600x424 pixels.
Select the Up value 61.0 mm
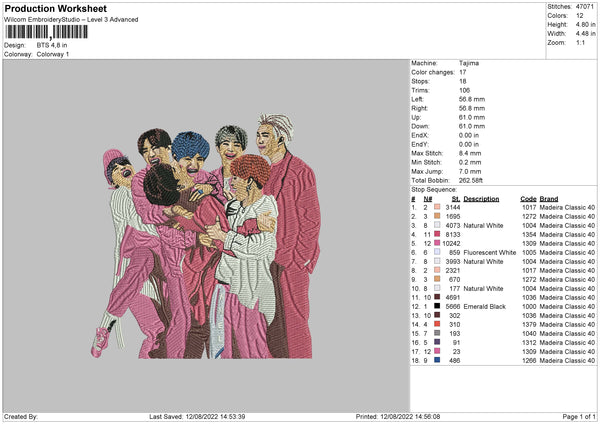coord(472,117)
